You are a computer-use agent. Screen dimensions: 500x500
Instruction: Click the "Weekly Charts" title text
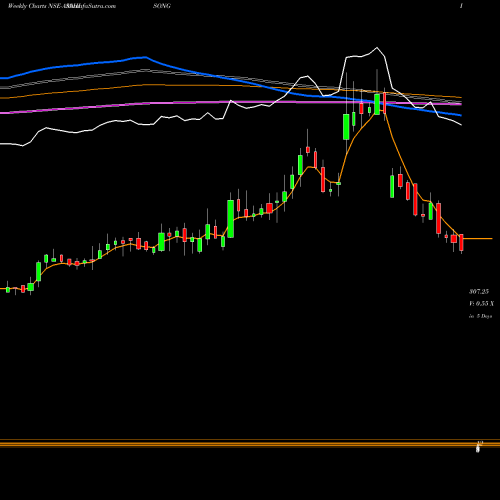click(27, 6)
